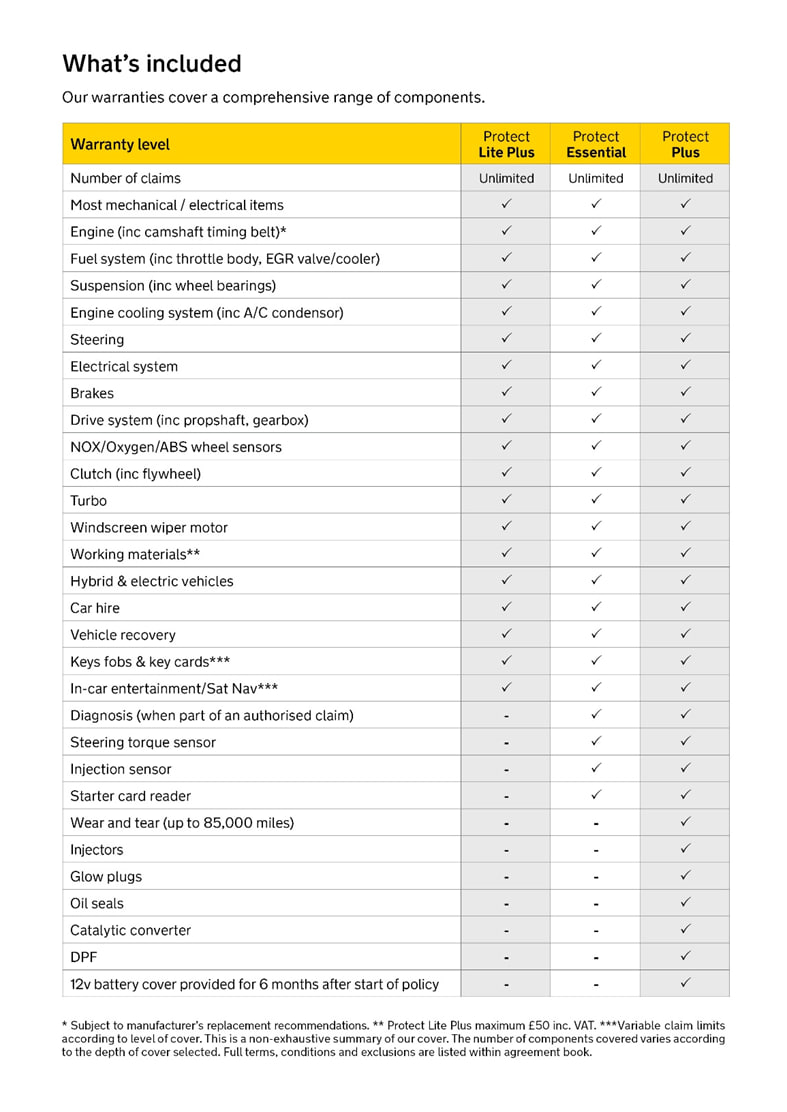Click the What's included heading
Image resolution: width=787 pixels, height=1112 pixels.
(x=152, y=64)
